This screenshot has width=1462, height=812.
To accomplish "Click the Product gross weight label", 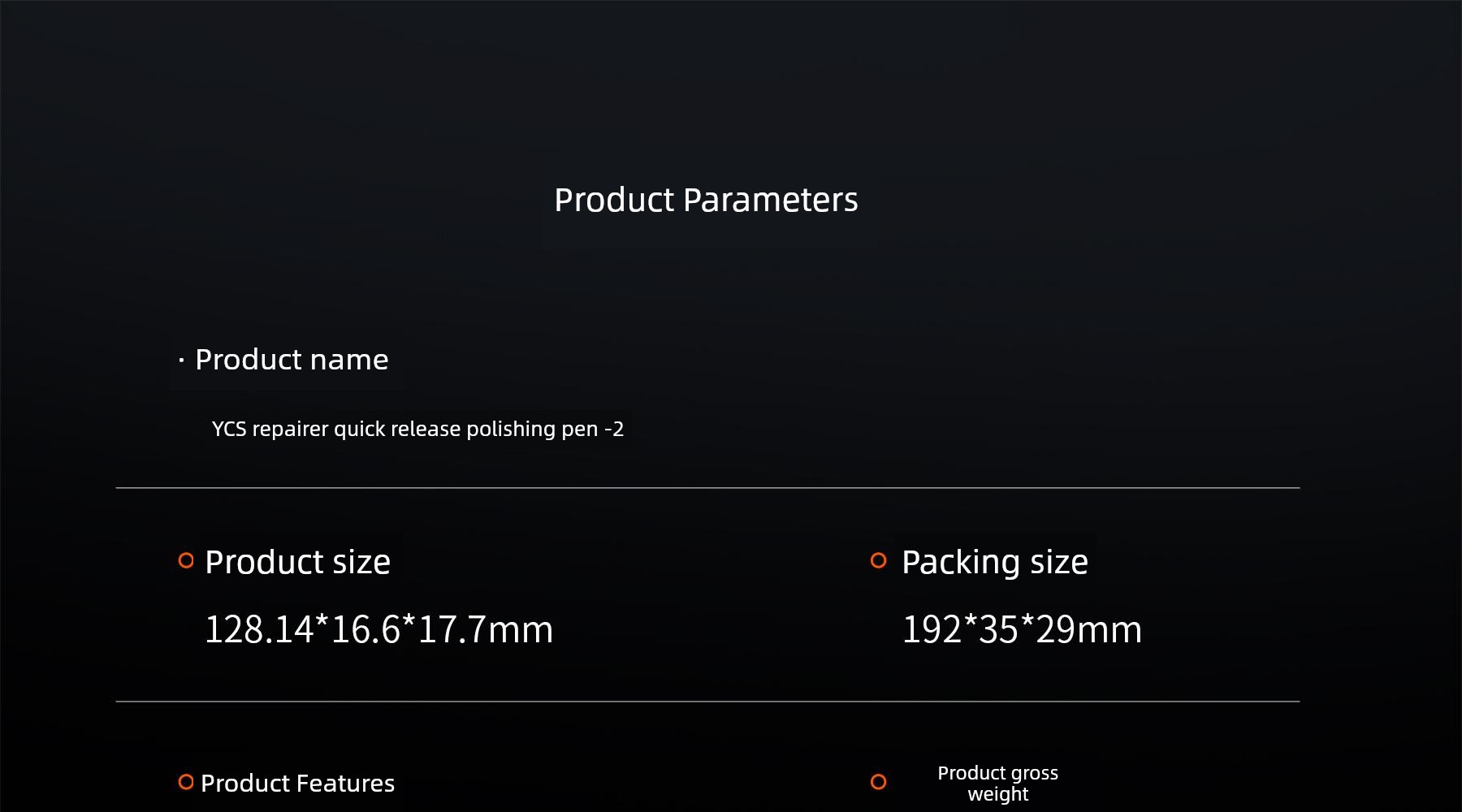I will 997,784.
